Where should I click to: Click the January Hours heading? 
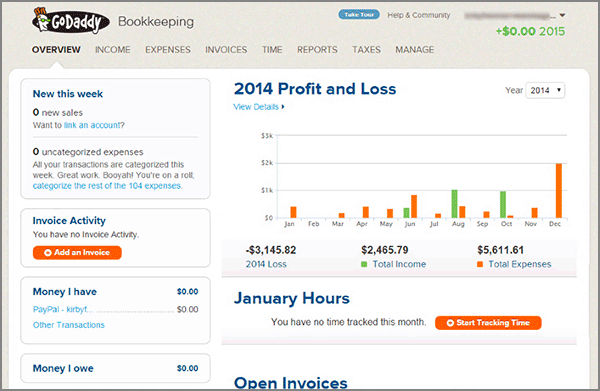pos(292,298)
